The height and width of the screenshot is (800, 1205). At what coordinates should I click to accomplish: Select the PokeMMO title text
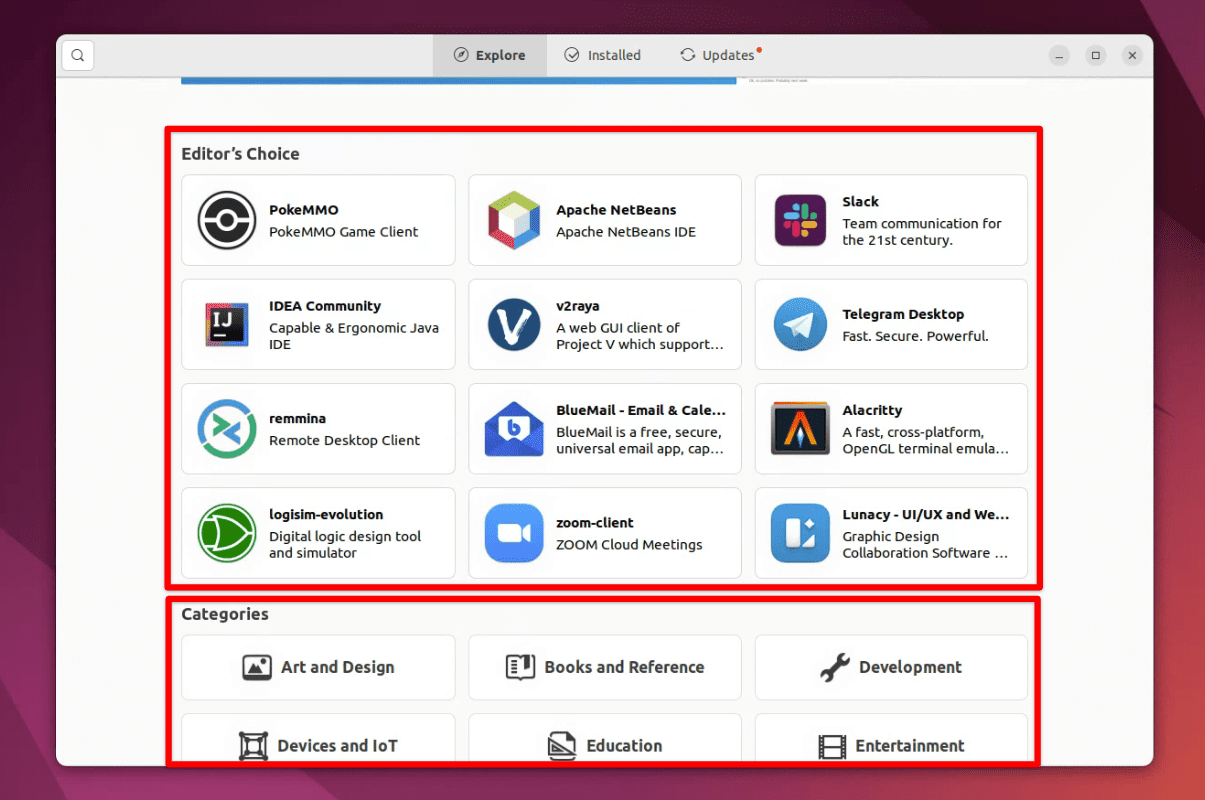304,210
